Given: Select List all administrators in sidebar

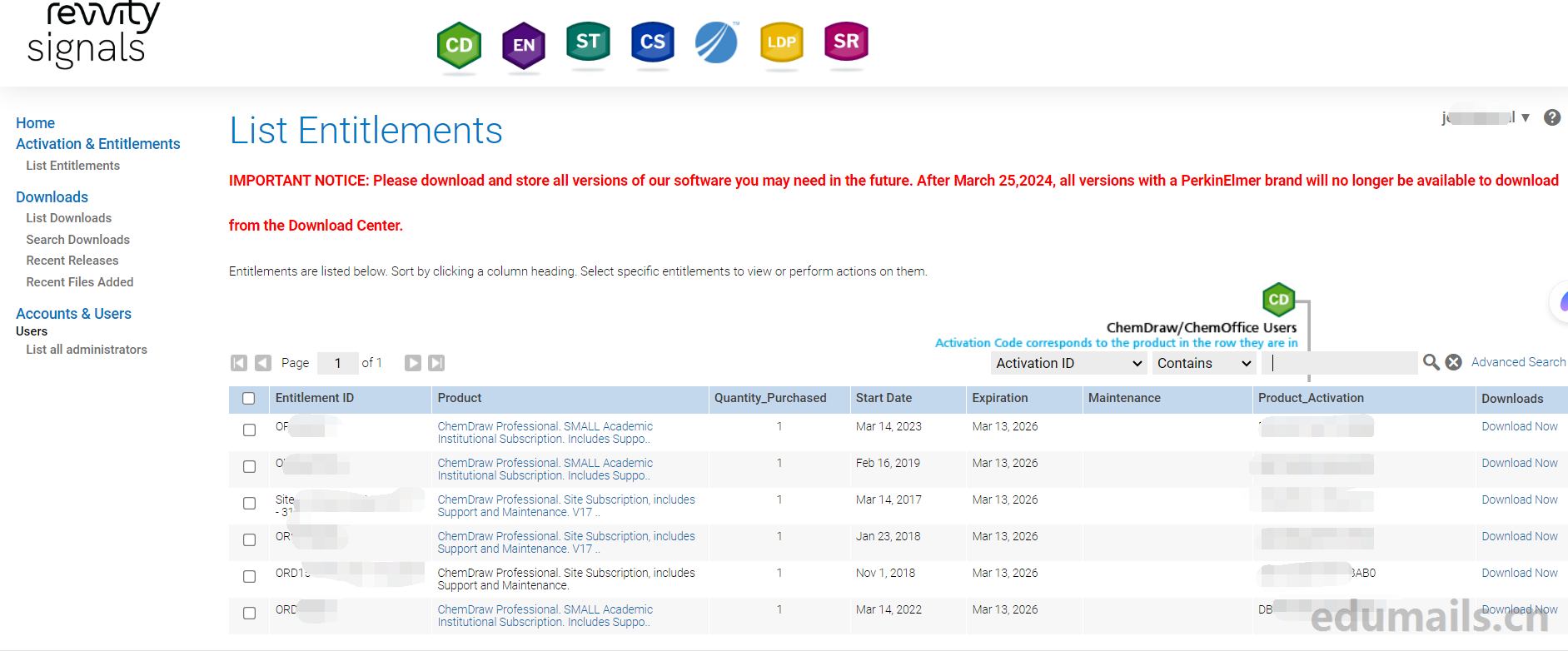Looking at the screenshot, I should click(87, 350).
